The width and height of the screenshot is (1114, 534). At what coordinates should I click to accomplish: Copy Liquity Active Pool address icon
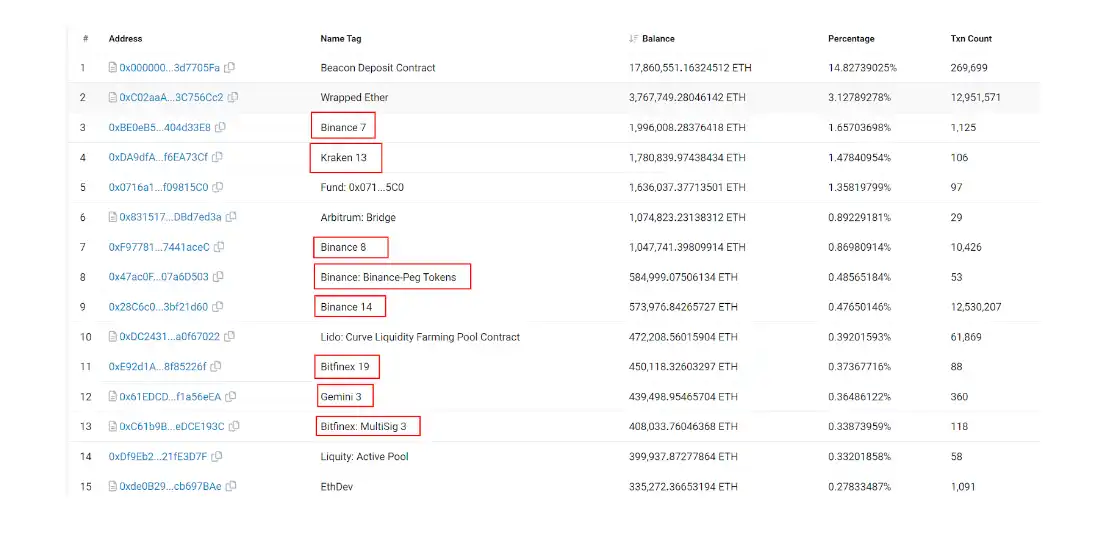(x=217, y=457)
